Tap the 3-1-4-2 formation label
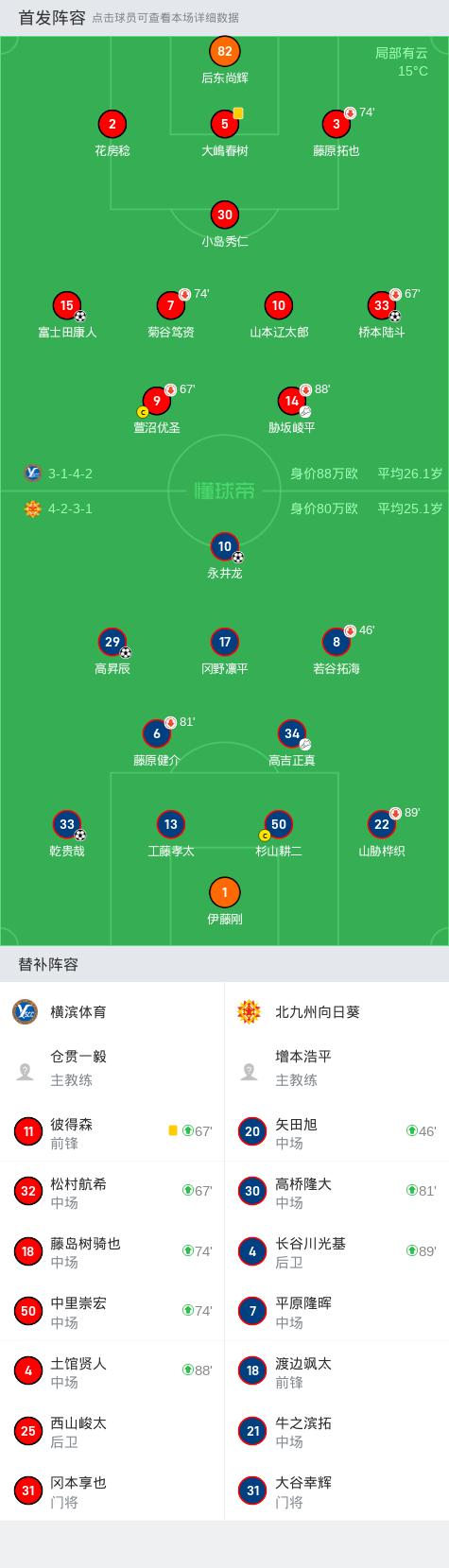The width and height of the screenshot is (449, 1568). pos(70,474)
